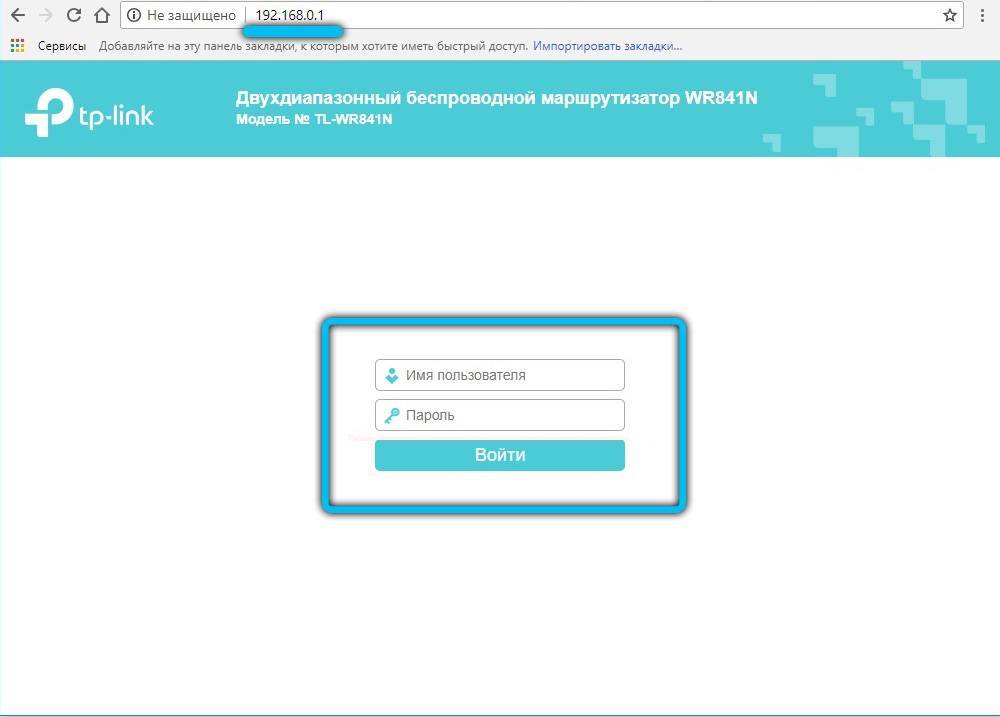Click the browser forward arrow
This screenshot has width=1000, height=717.
46,15
